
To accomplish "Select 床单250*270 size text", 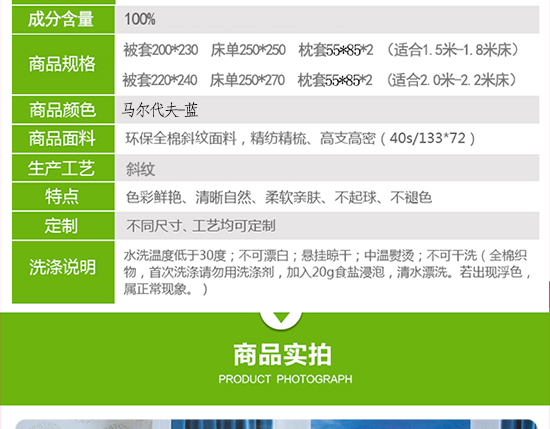I will 247,80.
